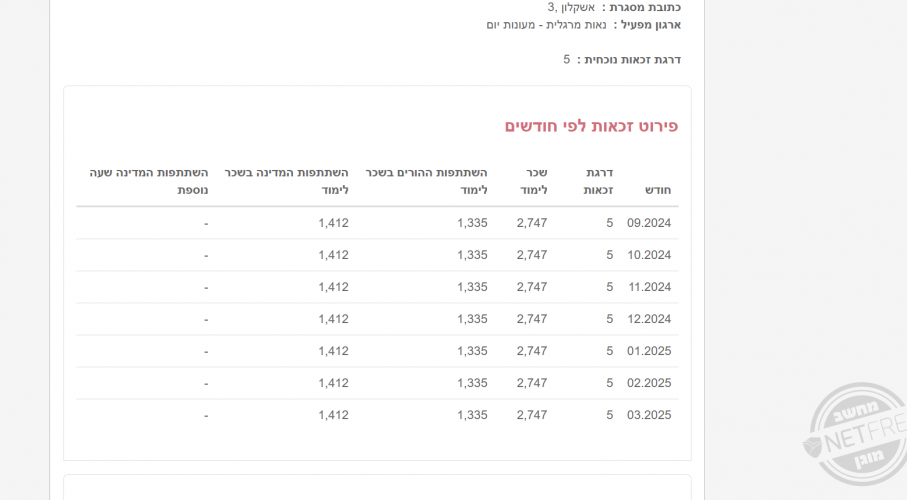
Task: Select the 10.2024 month cell
Action: click(649, 255)
